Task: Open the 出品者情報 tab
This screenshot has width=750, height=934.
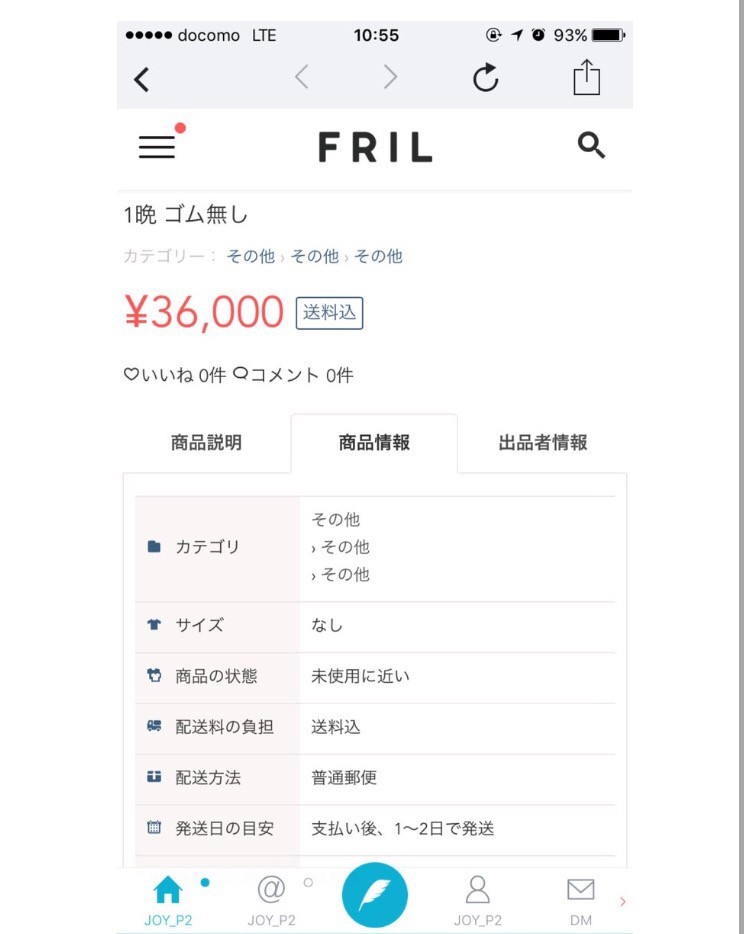Action: (x=543, y=443)
